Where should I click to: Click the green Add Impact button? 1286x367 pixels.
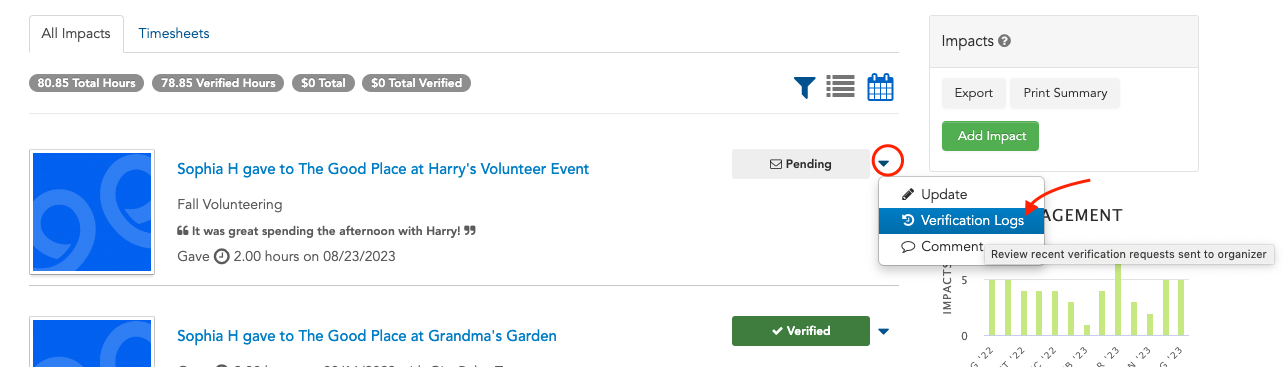(991, 136)
